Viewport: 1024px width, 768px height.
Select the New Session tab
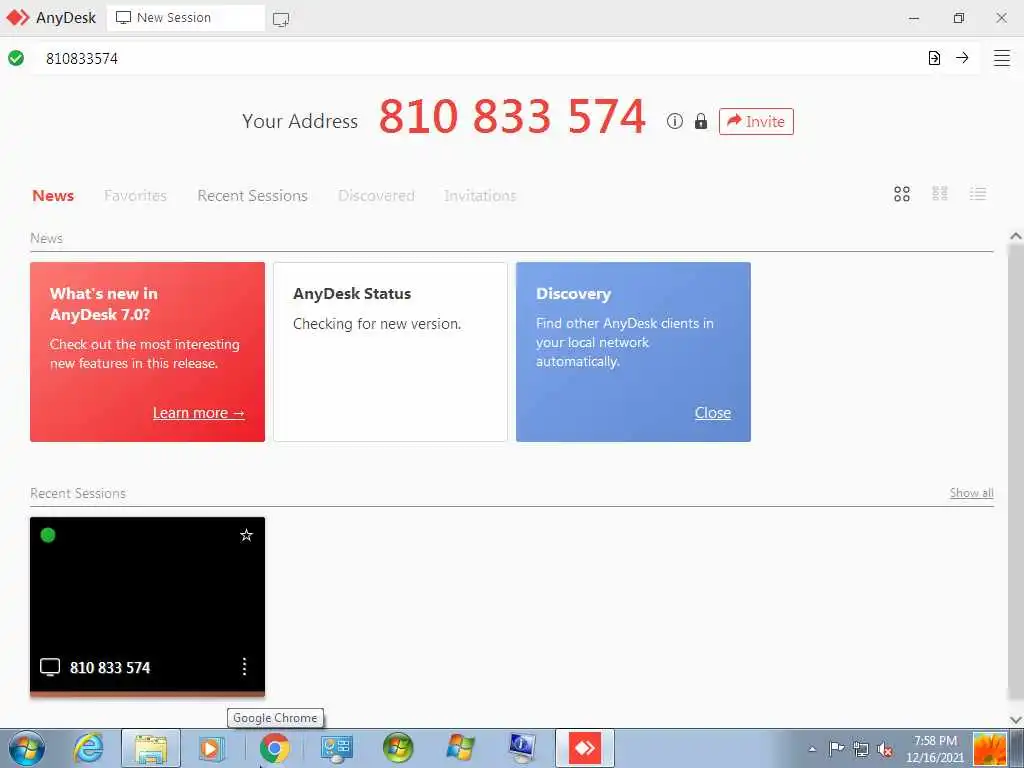pos(185,18)
